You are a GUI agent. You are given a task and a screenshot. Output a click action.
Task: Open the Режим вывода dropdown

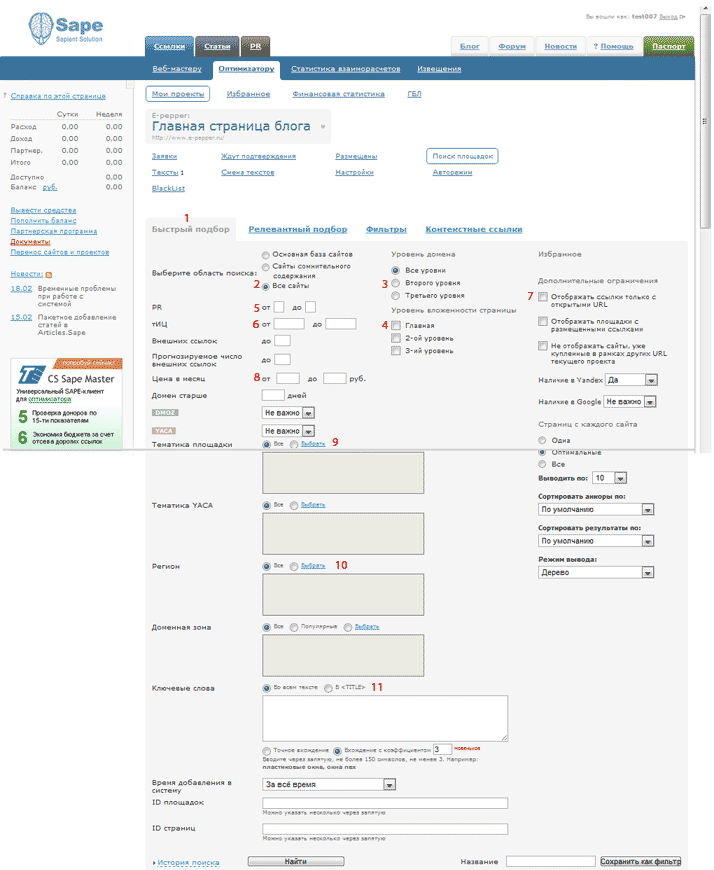(x=596, y=573)
